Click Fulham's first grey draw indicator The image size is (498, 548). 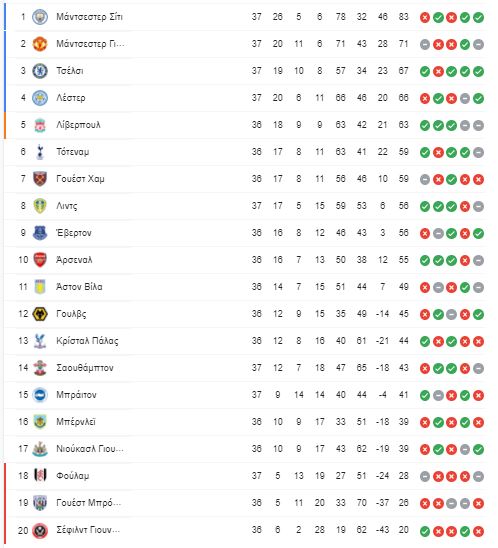425,476
